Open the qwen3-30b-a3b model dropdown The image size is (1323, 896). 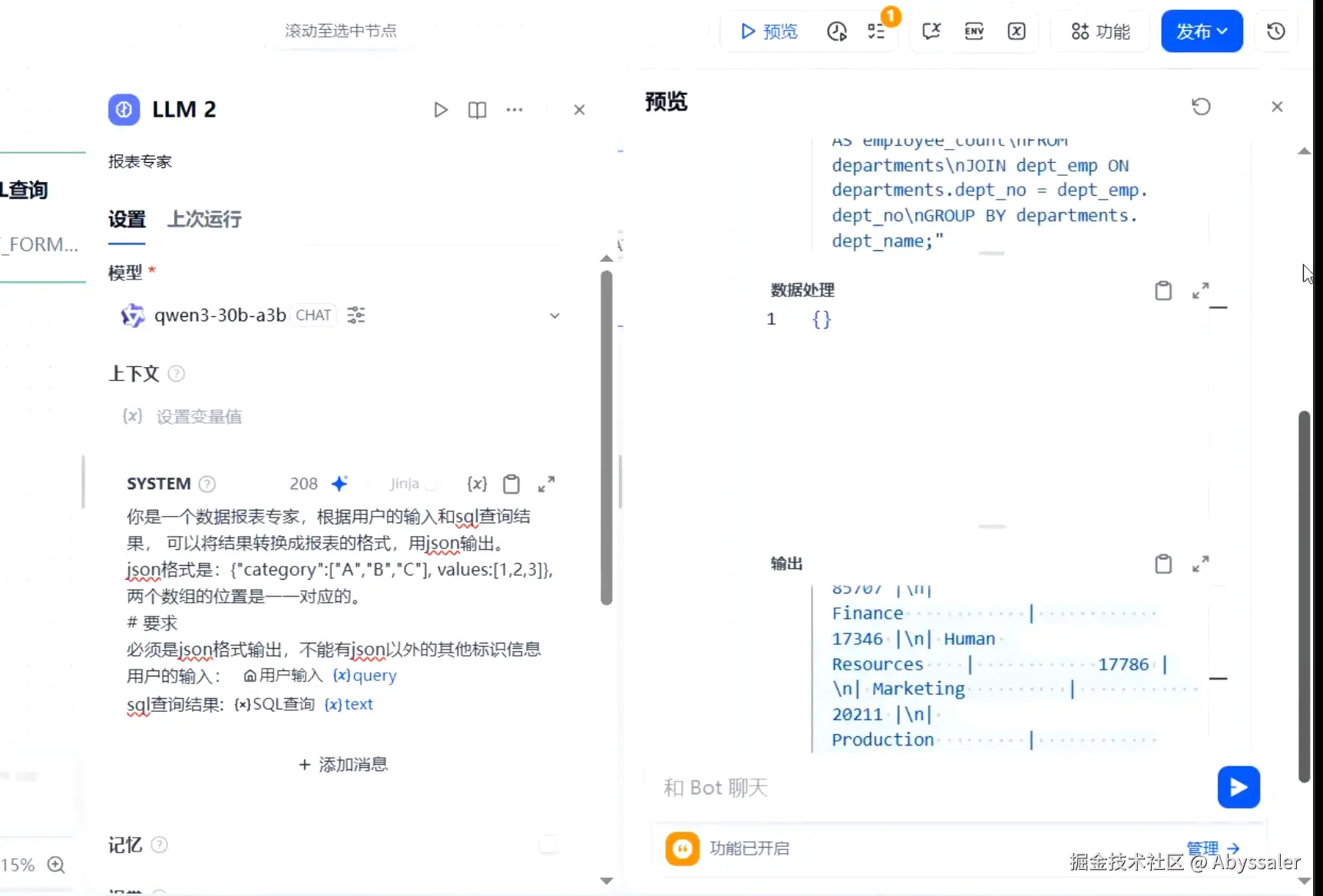(x=554, y=316)
